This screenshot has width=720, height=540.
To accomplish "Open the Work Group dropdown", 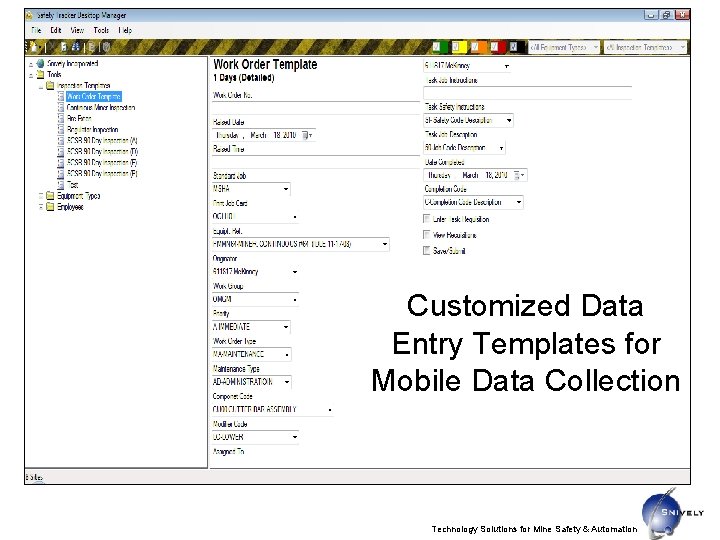I will (295, 299).
